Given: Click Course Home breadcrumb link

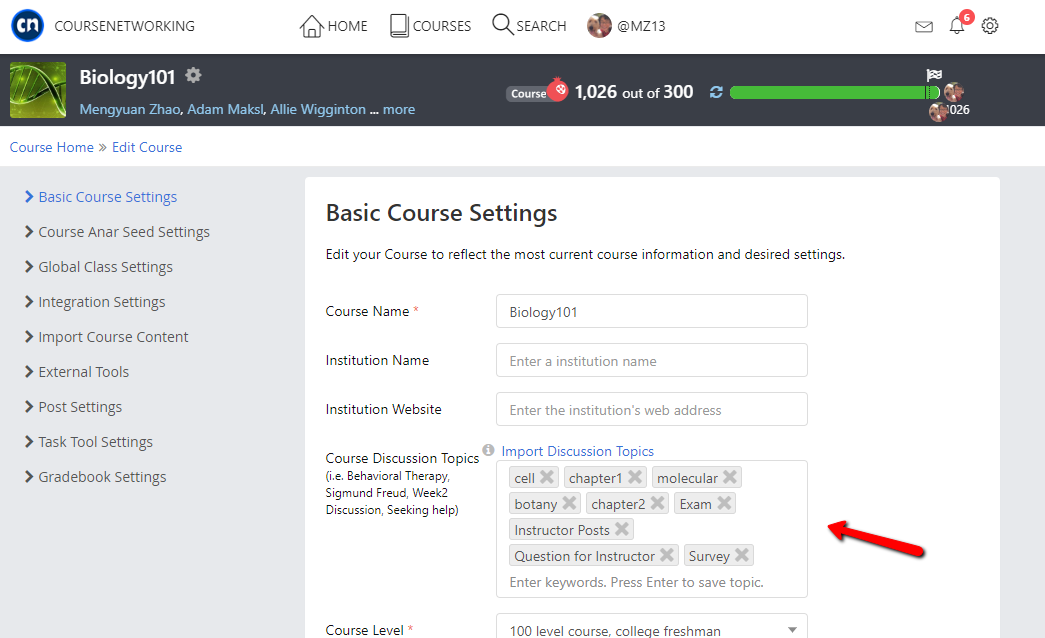Looking at the screenshot, I should (x=51, y=147).
